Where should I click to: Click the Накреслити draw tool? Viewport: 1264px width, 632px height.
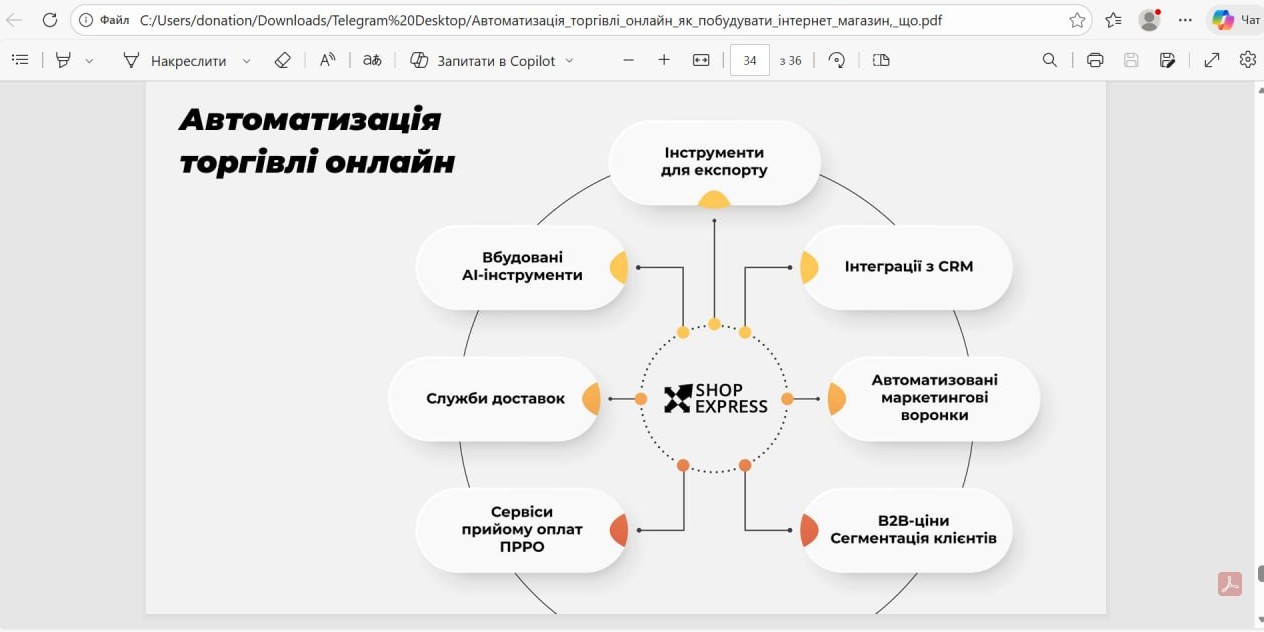pyautogui.click(x=175, y=60)
